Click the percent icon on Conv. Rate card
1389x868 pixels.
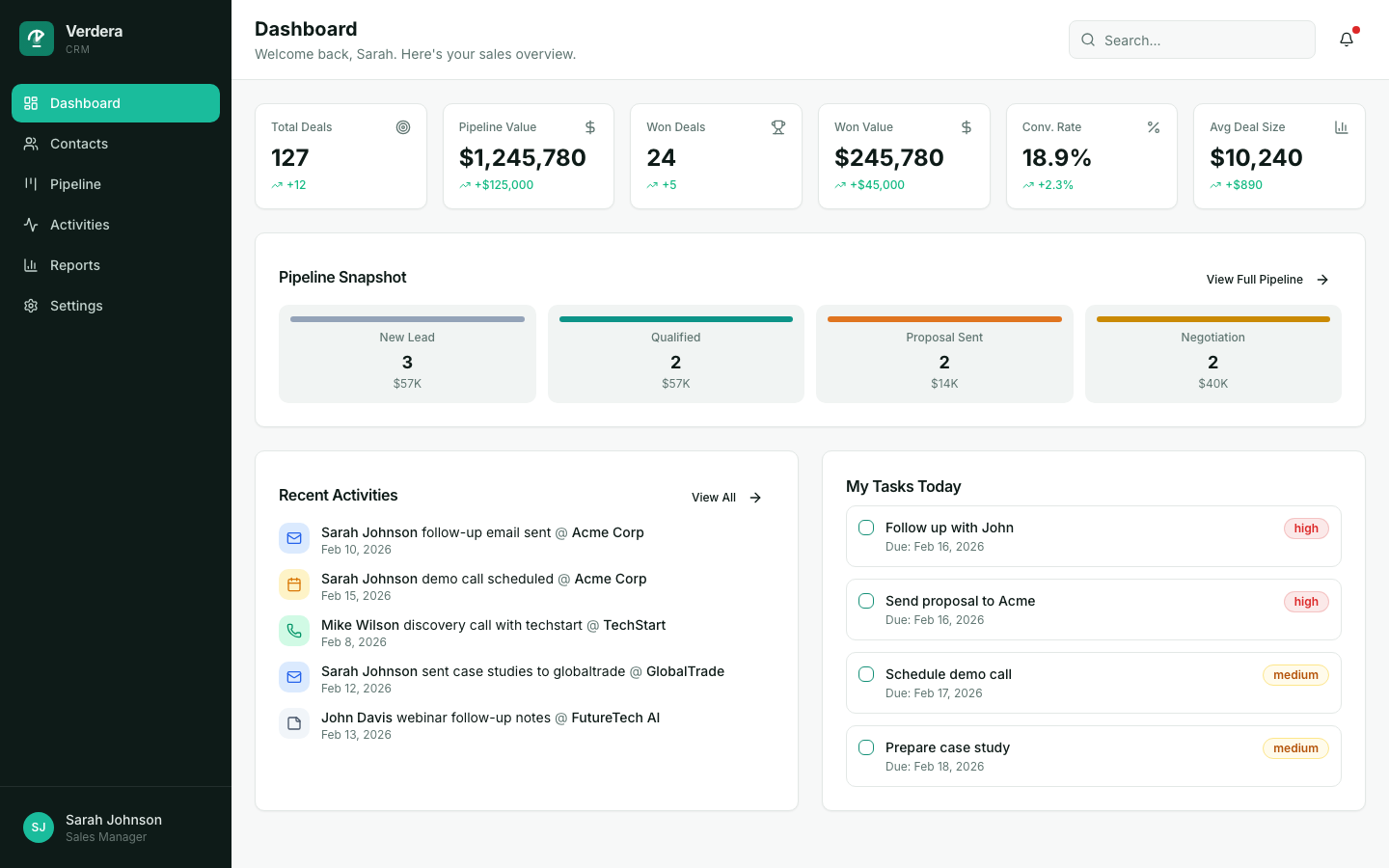click(1154, 127)
